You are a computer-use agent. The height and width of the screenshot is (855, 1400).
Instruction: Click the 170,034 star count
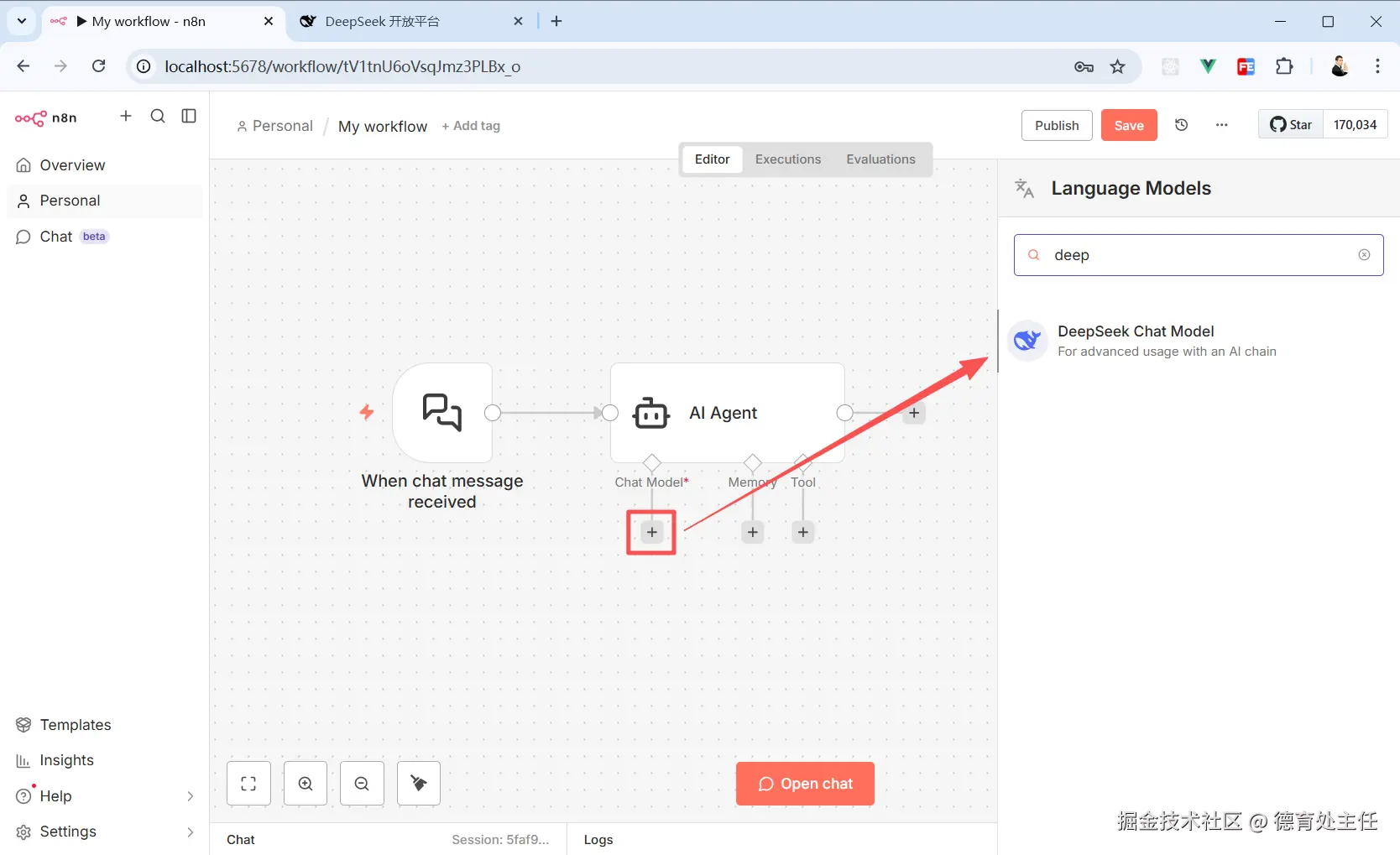pos(1356,125)
